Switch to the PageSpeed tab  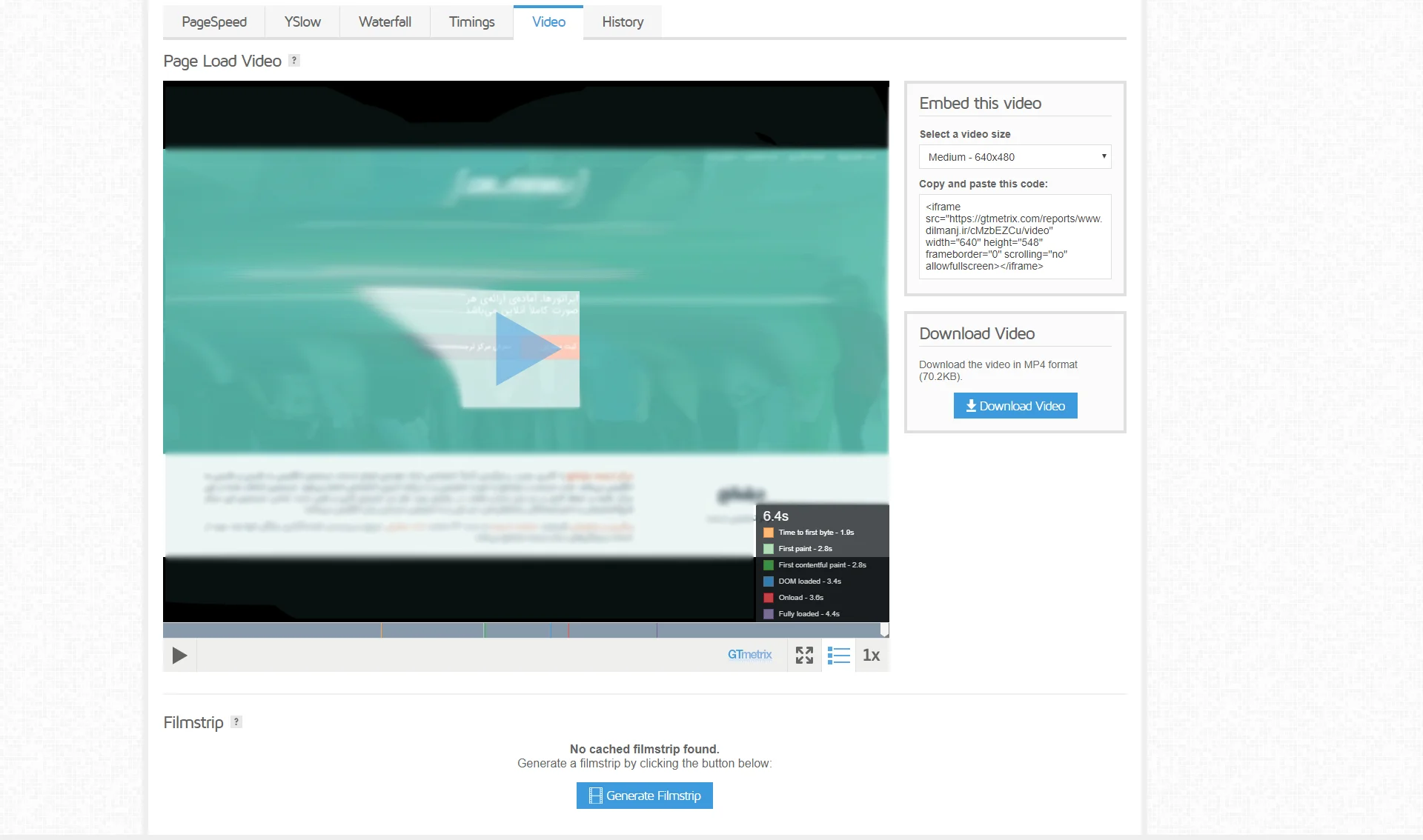[x=214, y=22]
